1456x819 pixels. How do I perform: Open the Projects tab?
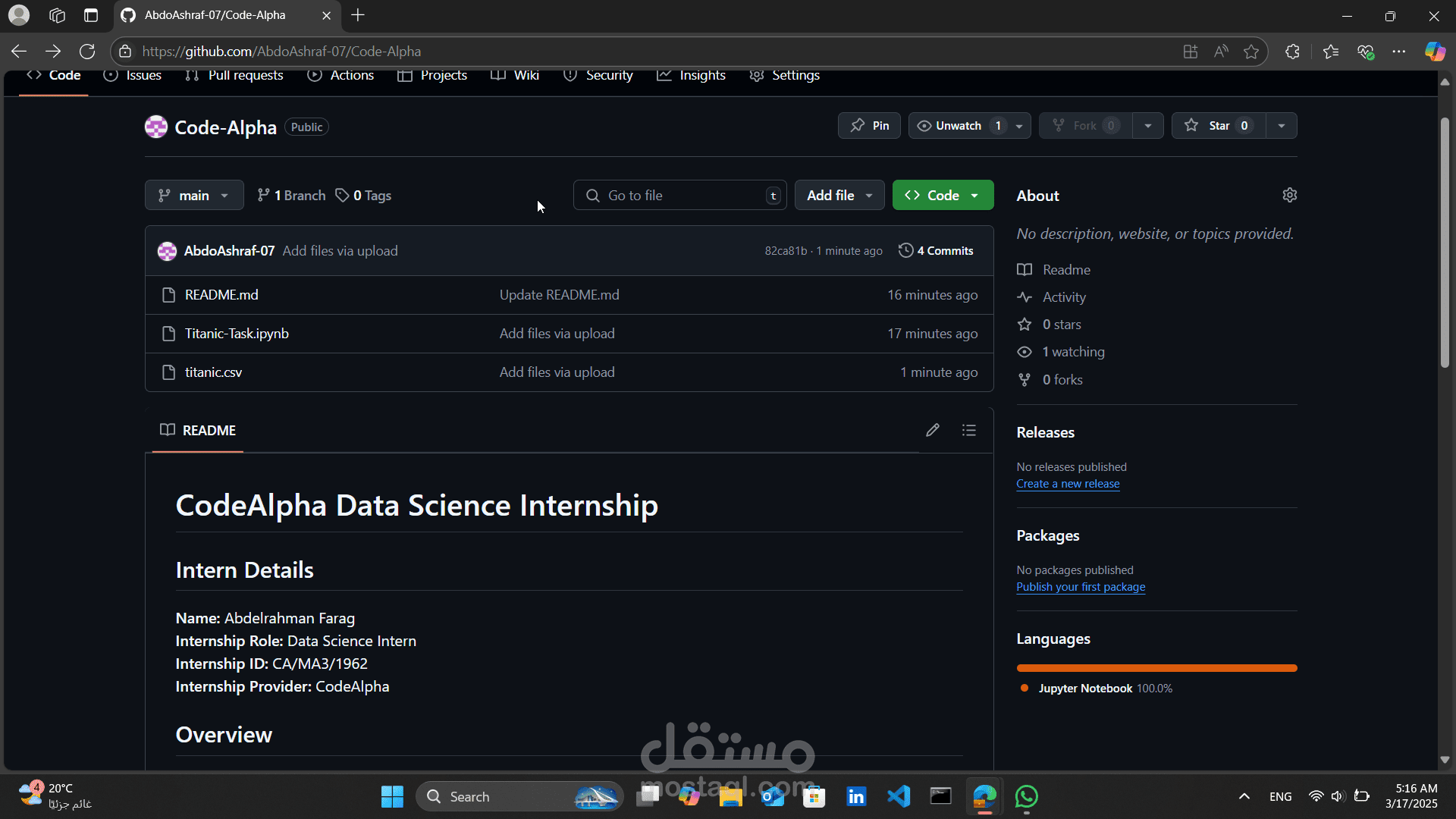pos(432,75)
